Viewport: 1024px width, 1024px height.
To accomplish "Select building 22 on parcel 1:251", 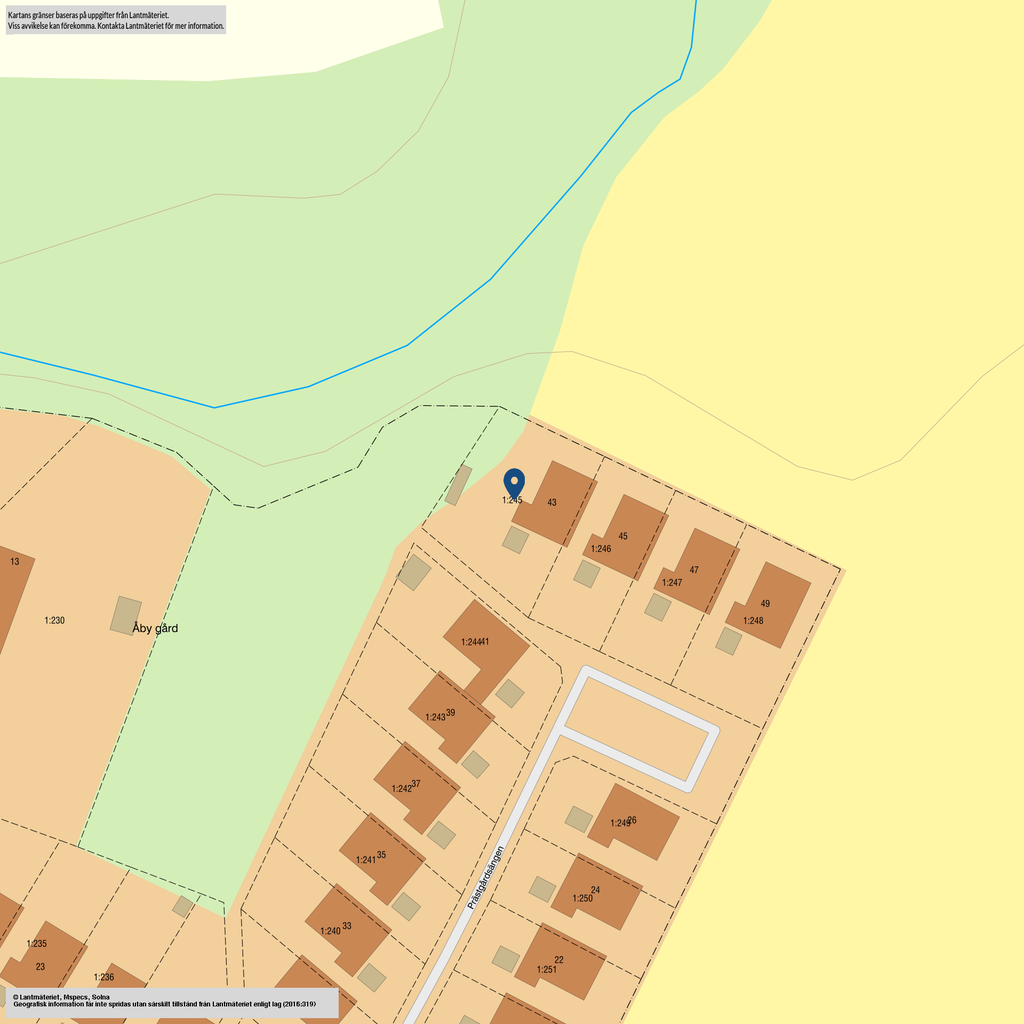I will pyautogui.click(x=559, y=961).
